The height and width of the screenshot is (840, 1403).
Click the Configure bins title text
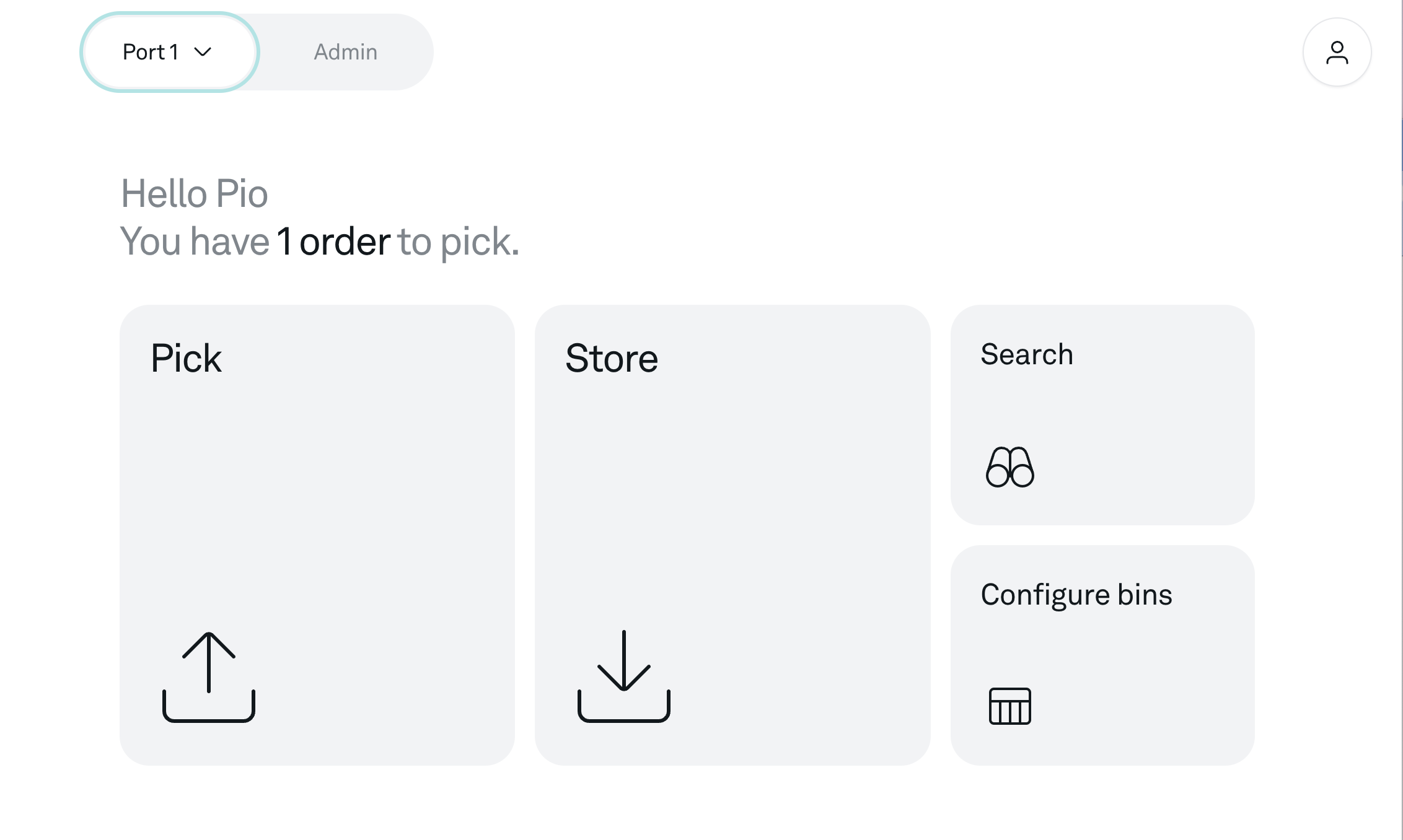click(x=1076, y=595)
